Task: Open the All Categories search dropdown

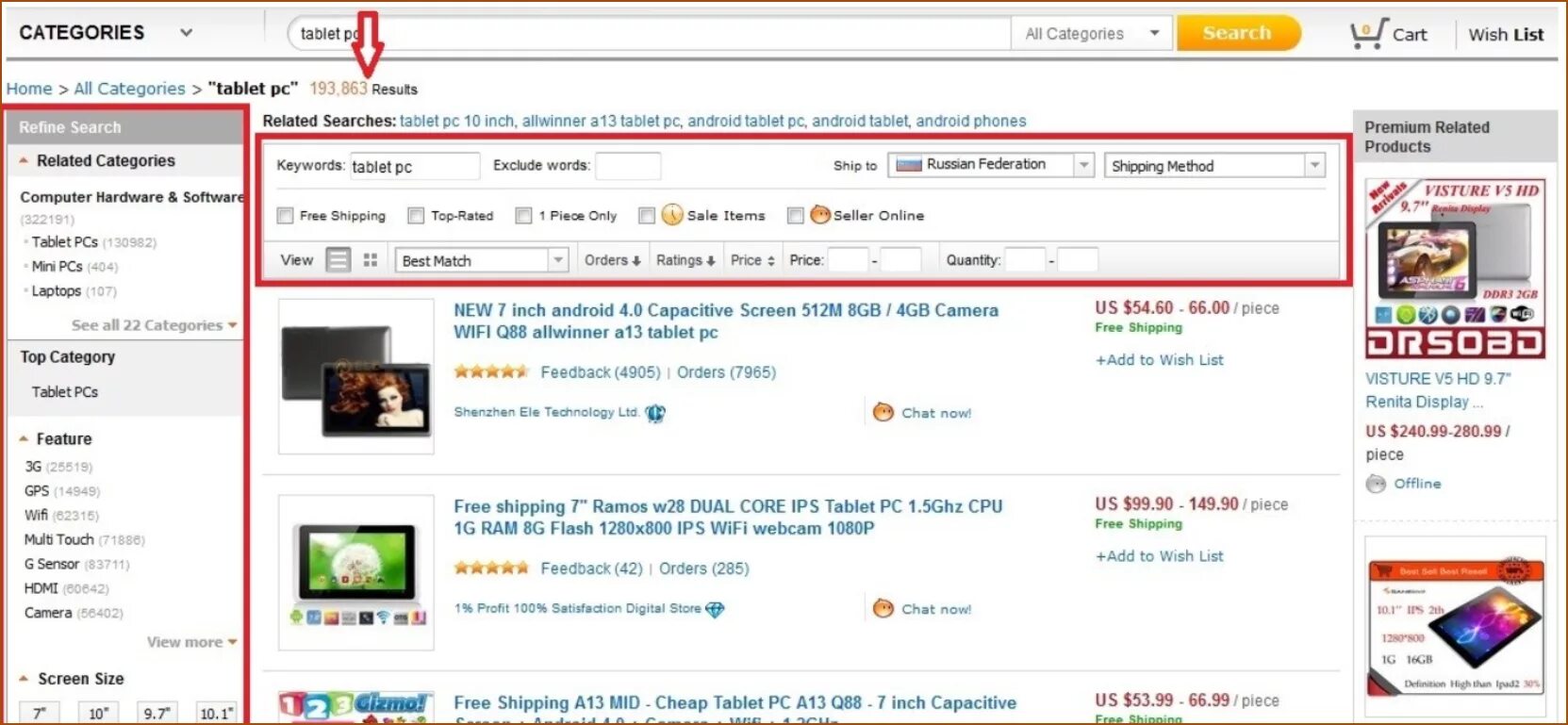Action: [x=1091, y=34]
